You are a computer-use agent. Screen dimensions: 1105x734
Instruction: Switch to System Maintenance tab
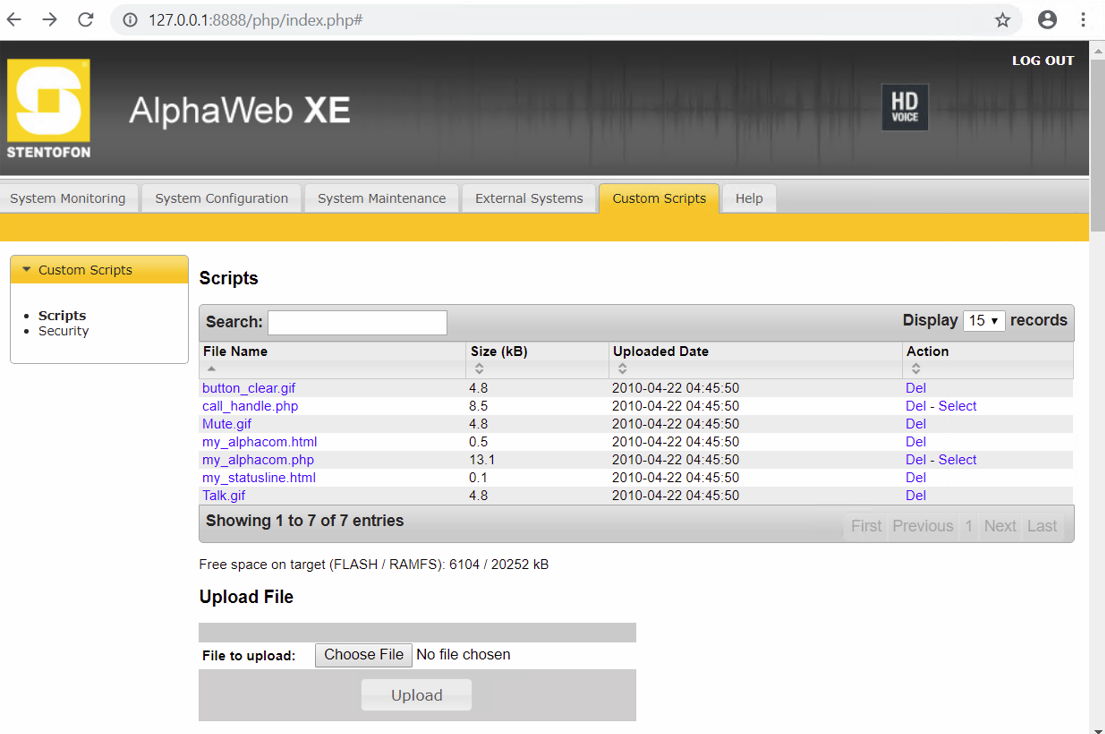tap(381, 199)
